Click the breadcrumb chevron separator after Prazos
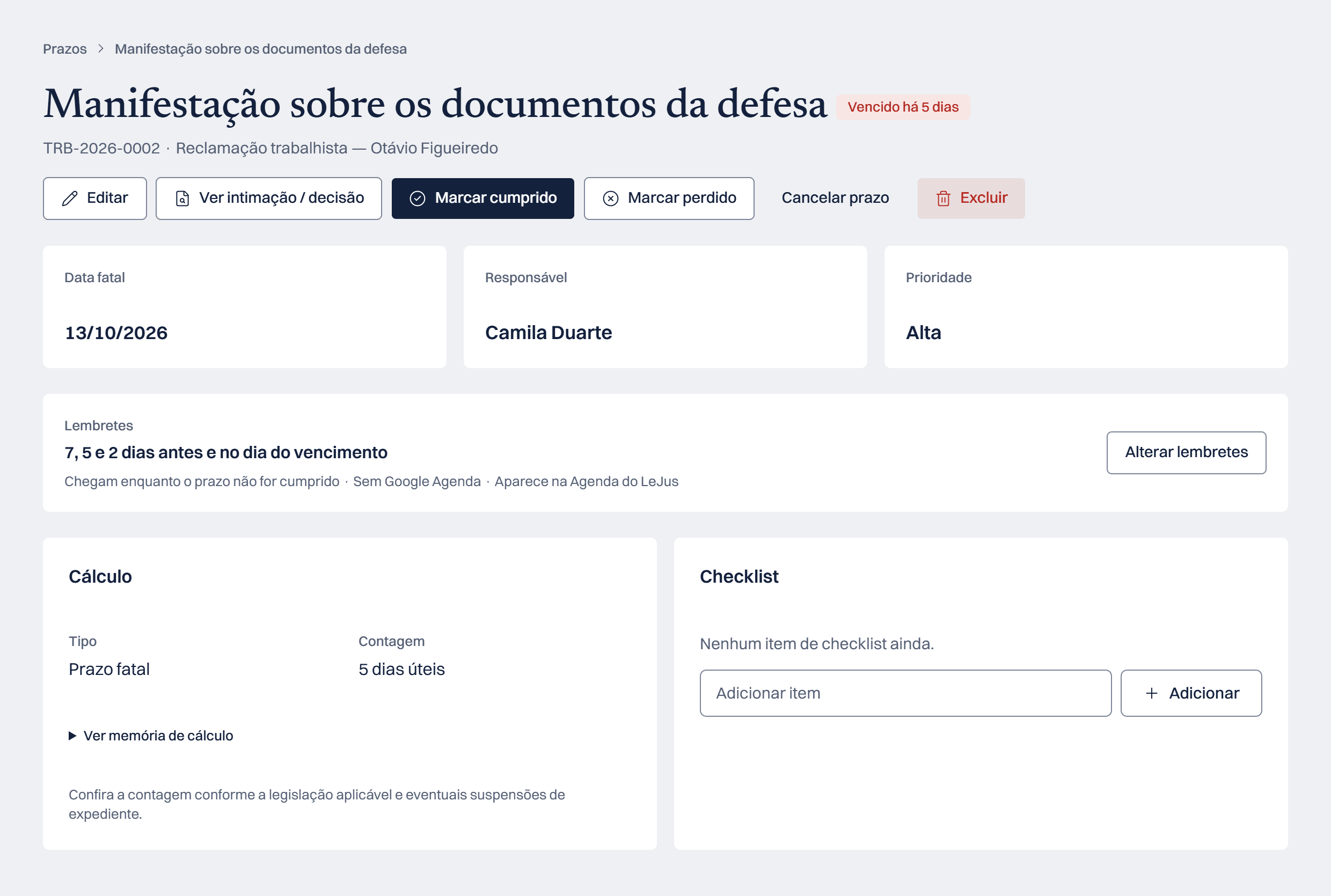Viewport: 1331px width, 896px height. tap(100, 49)
